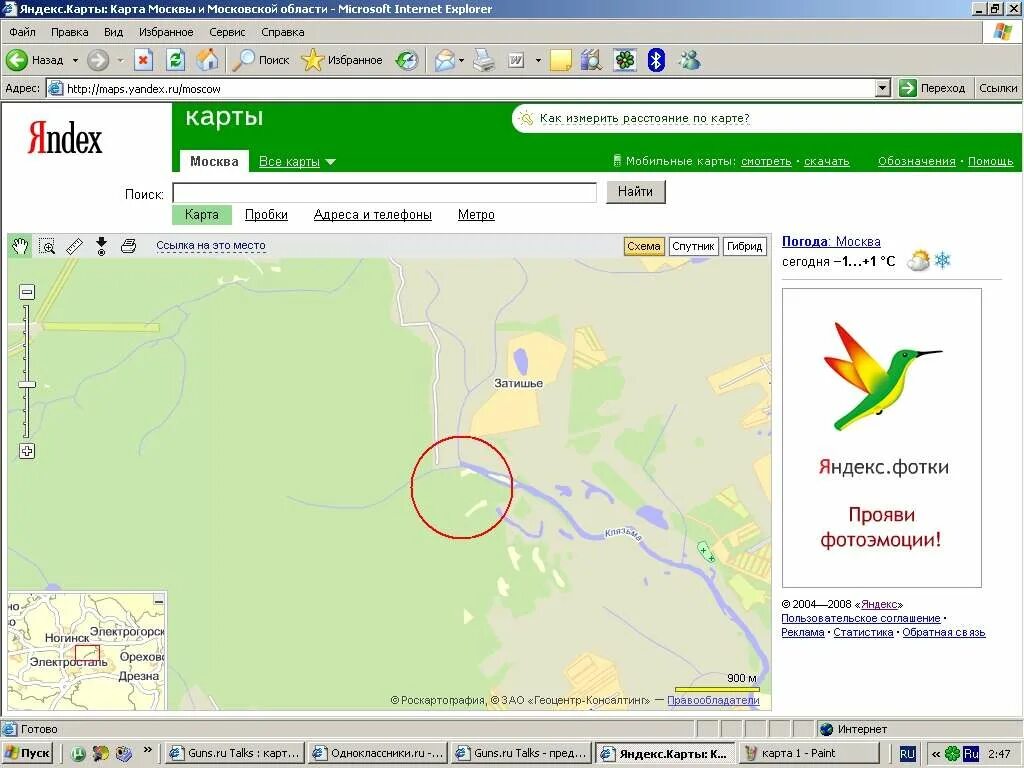
Task: Refresh the page using green arrows icon
Action: [x=175, y=60]
